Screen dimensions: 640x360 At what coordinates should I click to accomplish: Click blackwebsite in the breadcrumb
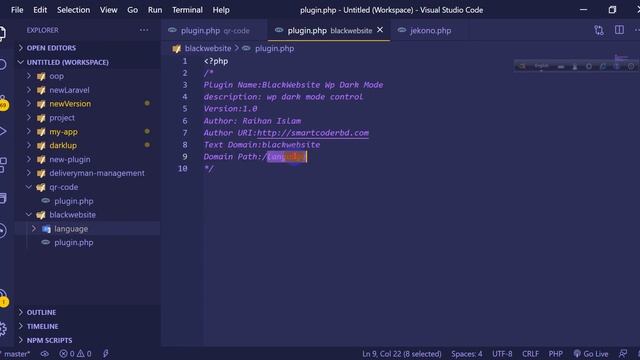click(208, 49)
